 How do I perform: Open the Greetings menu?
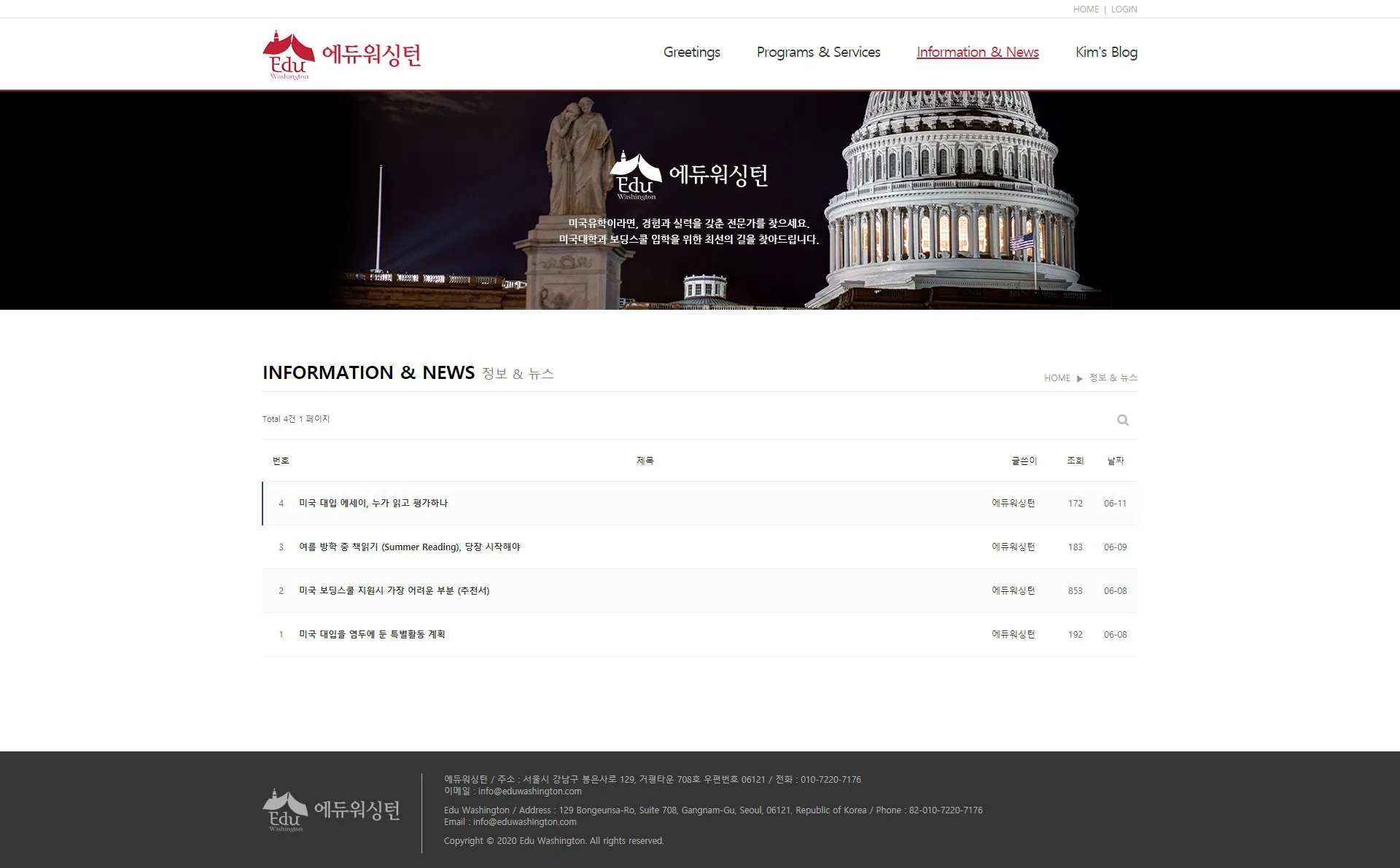(x=692, y=52)
